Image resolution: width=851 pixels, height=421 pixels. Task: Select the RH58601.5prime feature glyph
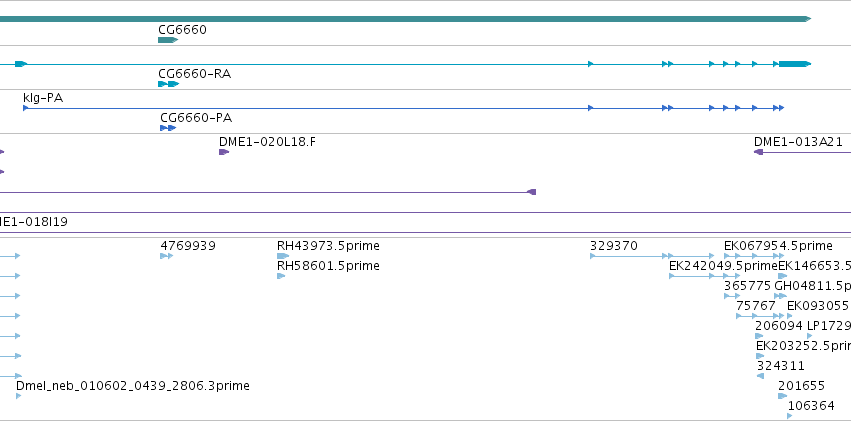point(281,276)
